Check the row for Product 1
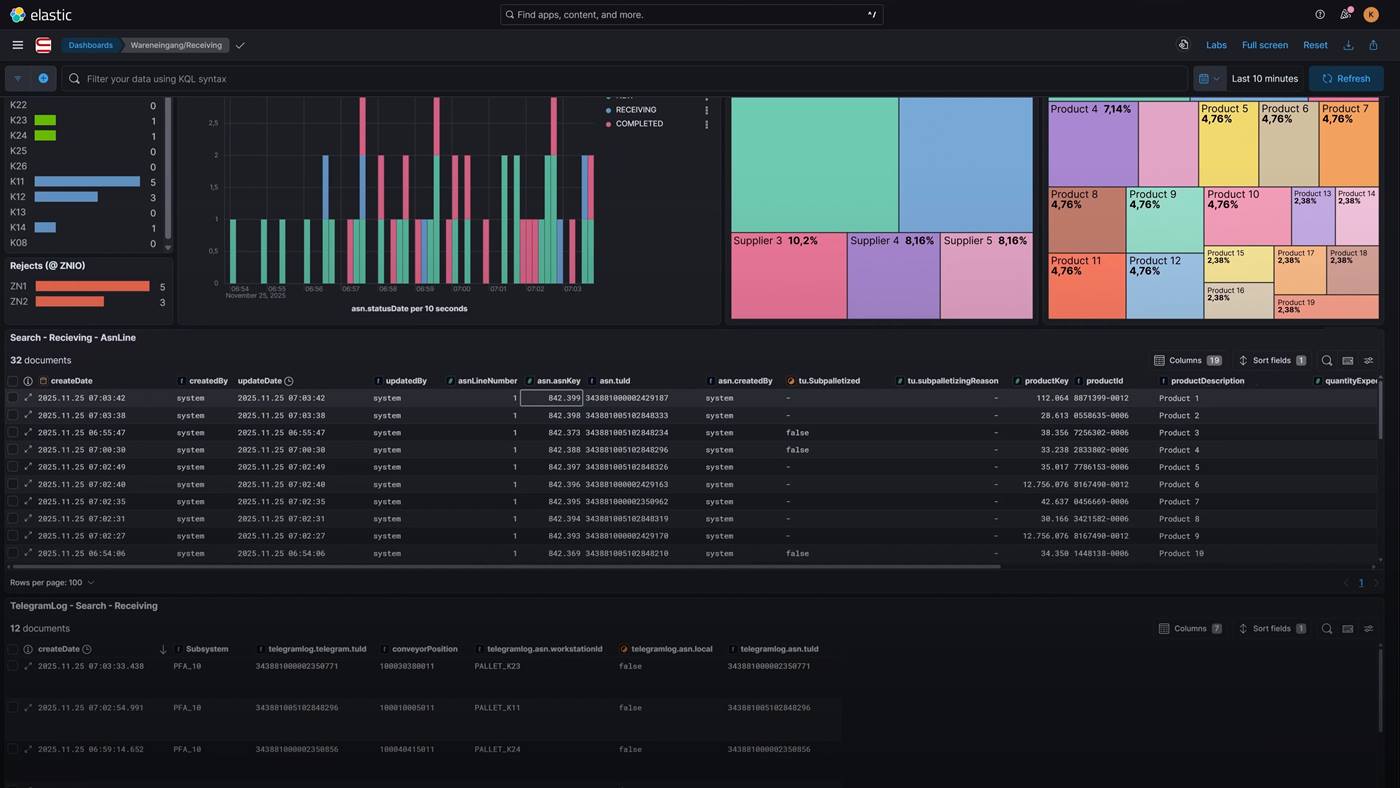Viewport: 1400px width, 788px height. (x=12, y=398)
